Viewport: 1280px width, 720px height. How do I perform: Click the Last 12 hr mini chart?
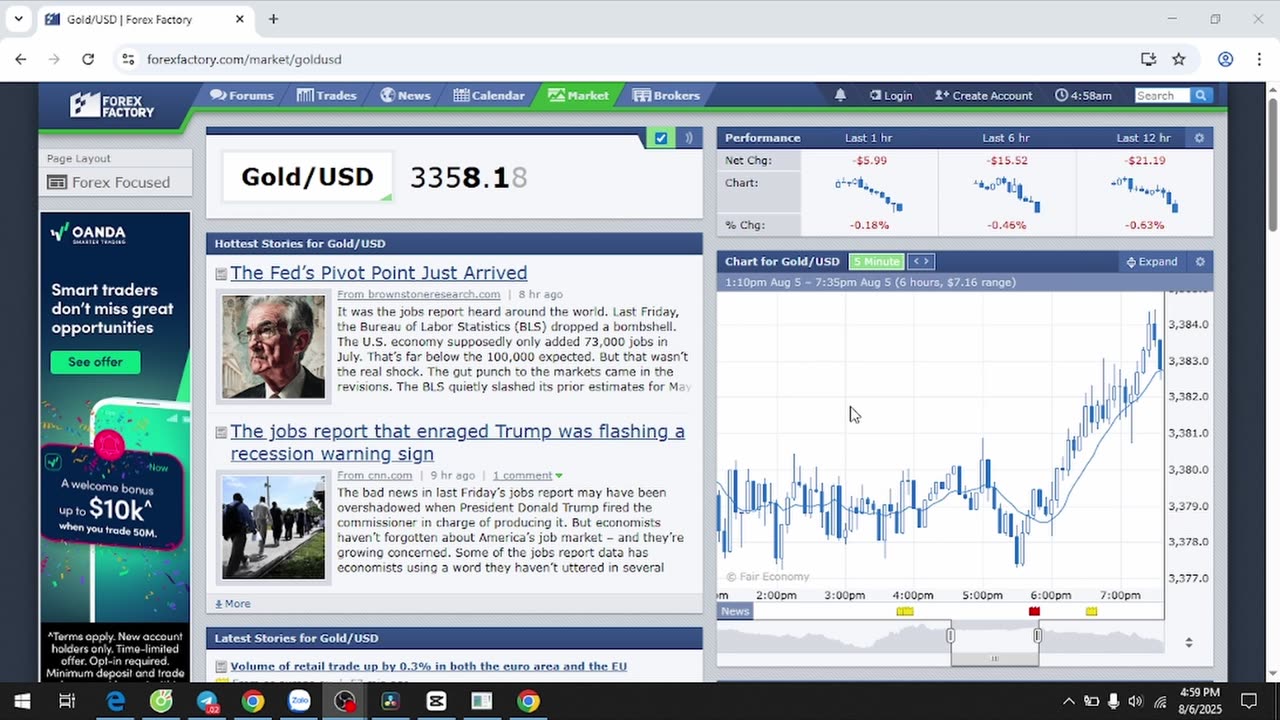1144,193
